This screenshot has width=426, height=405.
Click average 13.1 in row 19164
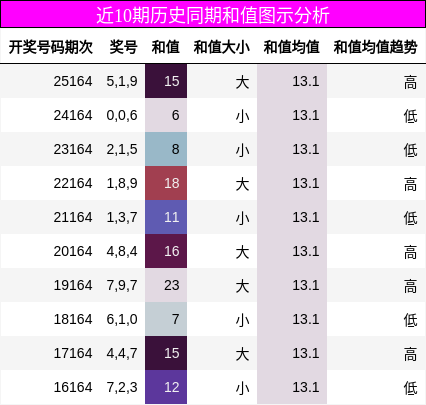coord(306,285)
